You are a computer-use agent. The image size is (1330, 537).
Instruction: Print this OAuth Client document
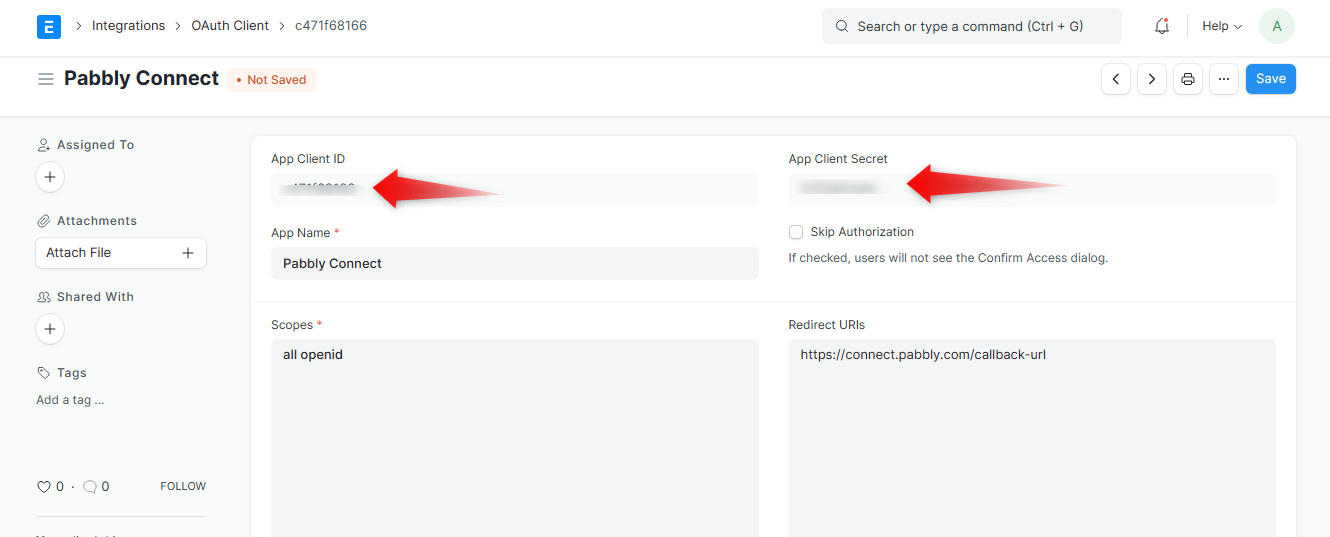(x=1188, y=79)
